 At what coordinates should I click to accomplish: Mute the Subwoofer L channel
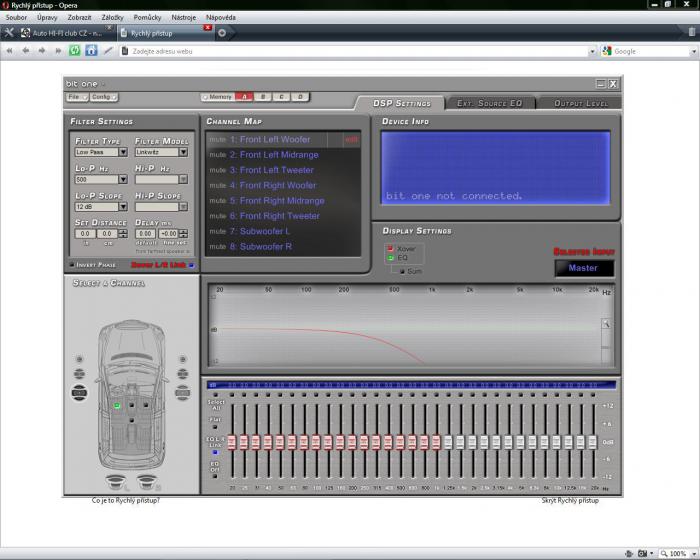[x=217, y=231]
